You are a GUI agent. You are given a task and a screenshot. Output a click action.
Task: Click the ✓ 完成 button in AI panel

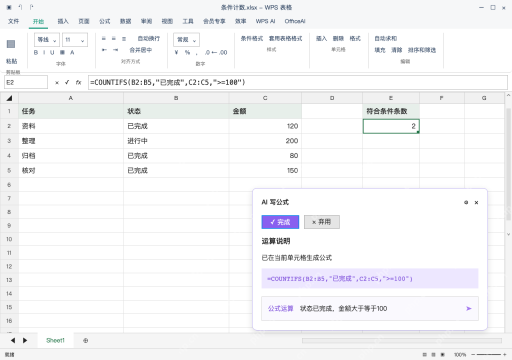(280, 222)
